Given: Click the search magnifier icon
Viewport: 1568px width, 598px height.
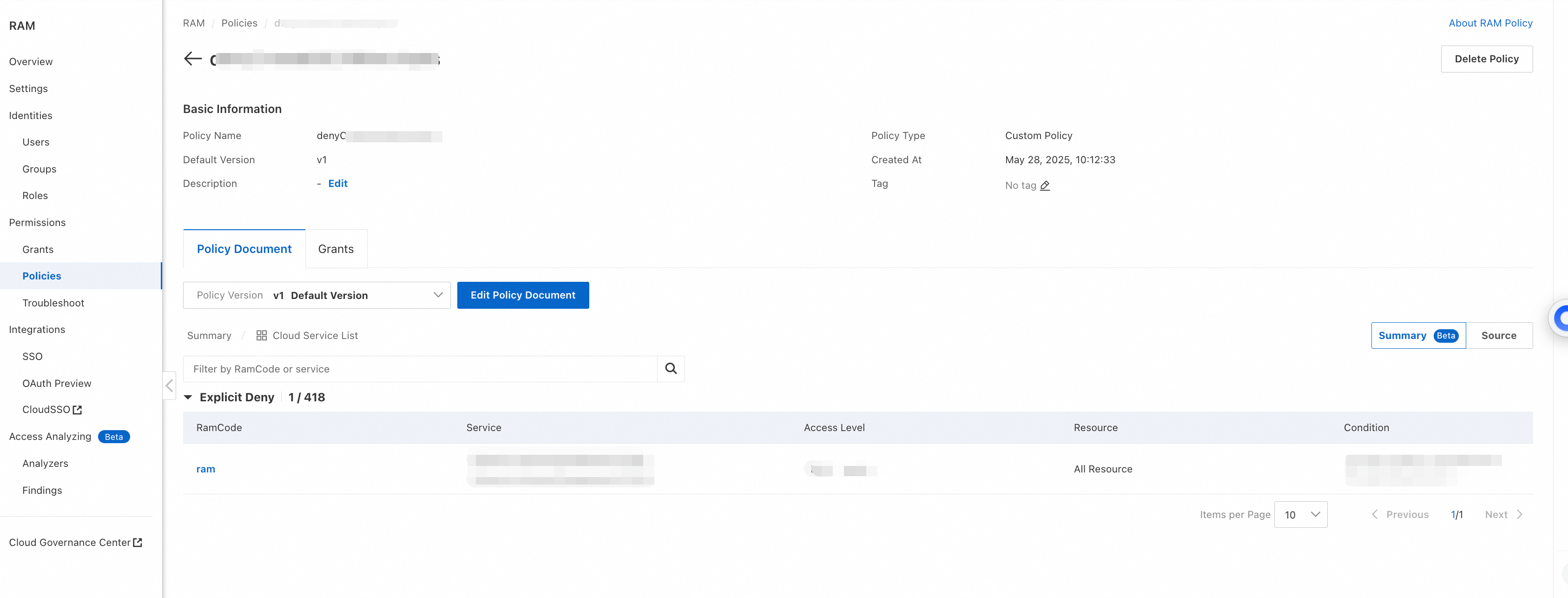Looking at the screenshot, I should [671, 368].
